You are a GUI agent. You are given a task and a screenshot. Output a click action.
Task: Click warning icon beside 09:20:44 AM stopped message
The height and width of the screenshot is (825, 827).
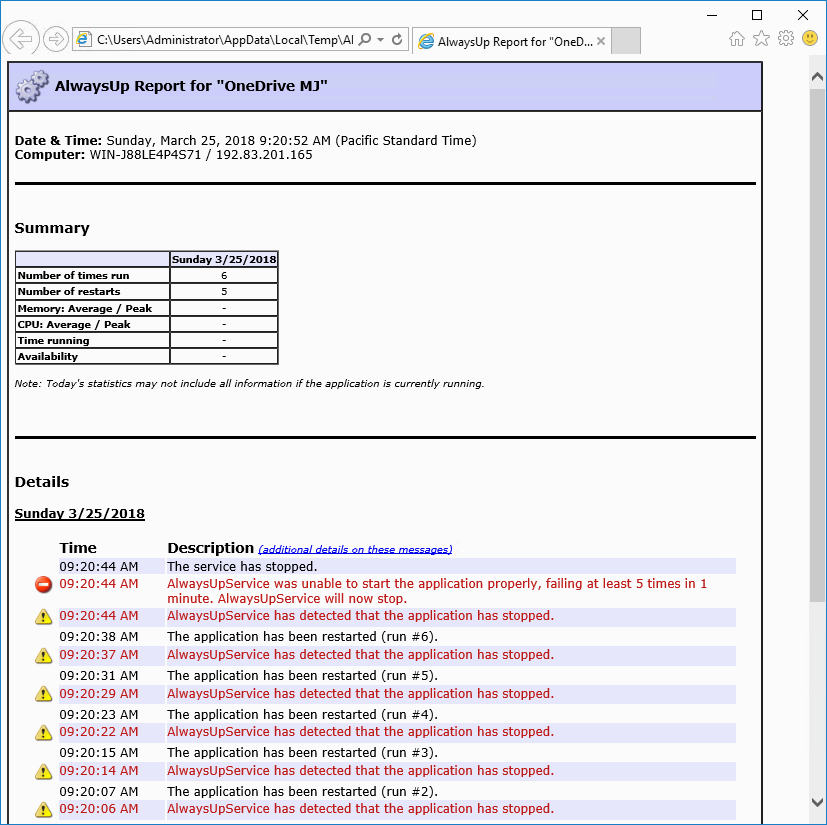43,616
